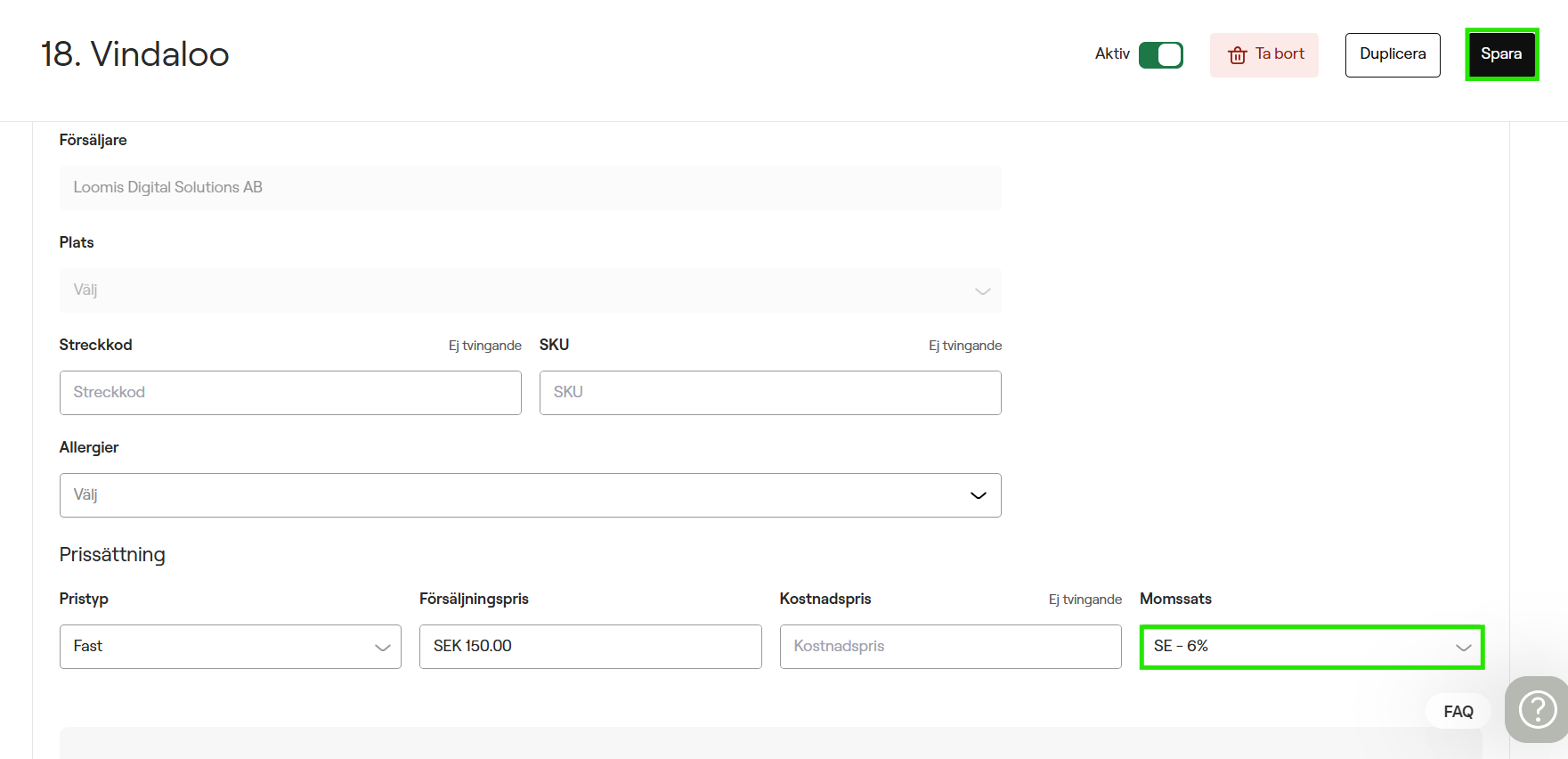
Task: Open the help question mark bubble
Action: [1537, 710]
